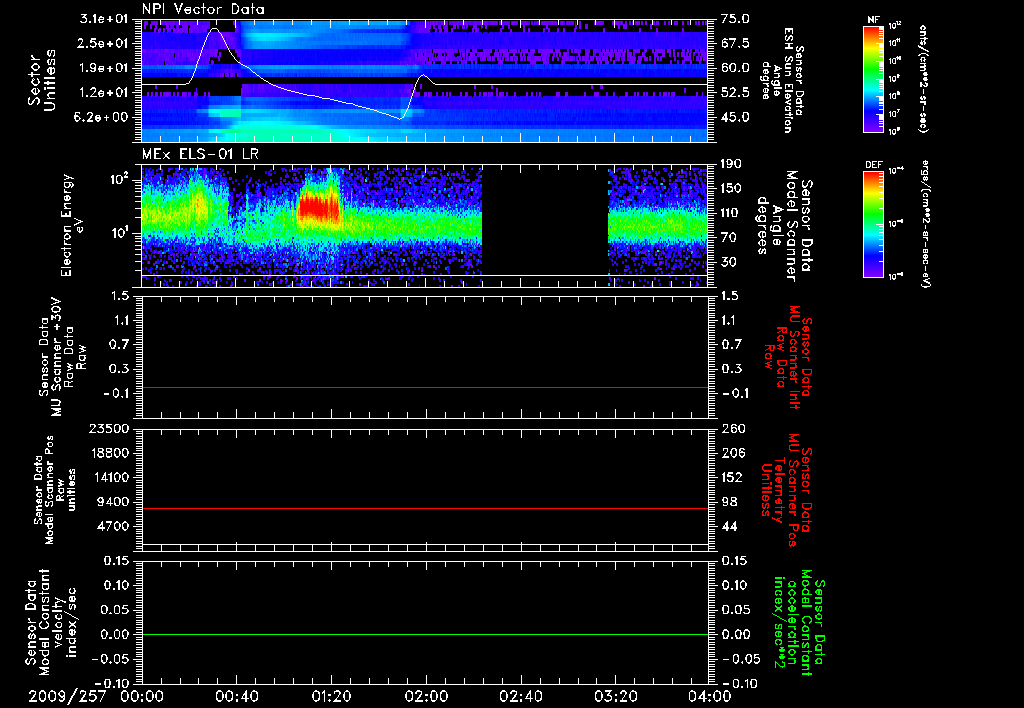The width and height of the screenshot is (1024, 708).
Task: Click the '02:40' time axis label
Action: point(520,696)
